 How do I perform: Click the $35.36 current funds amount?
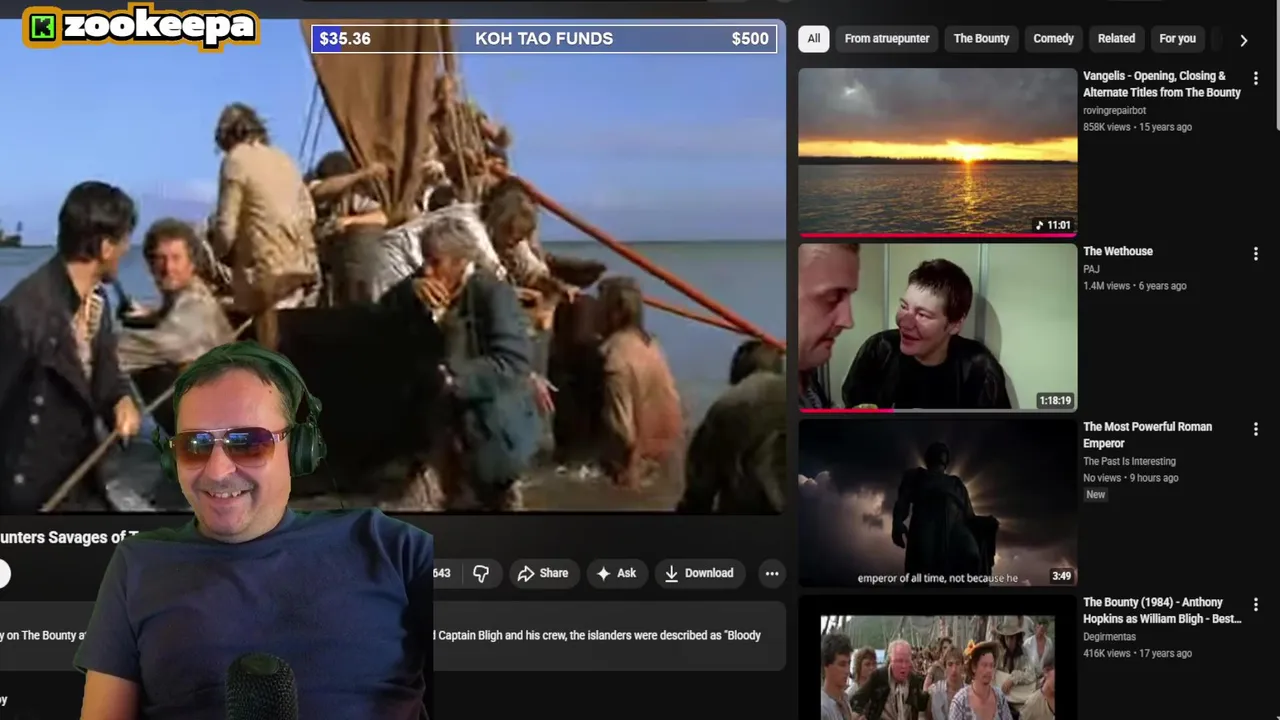coord(345,39)
